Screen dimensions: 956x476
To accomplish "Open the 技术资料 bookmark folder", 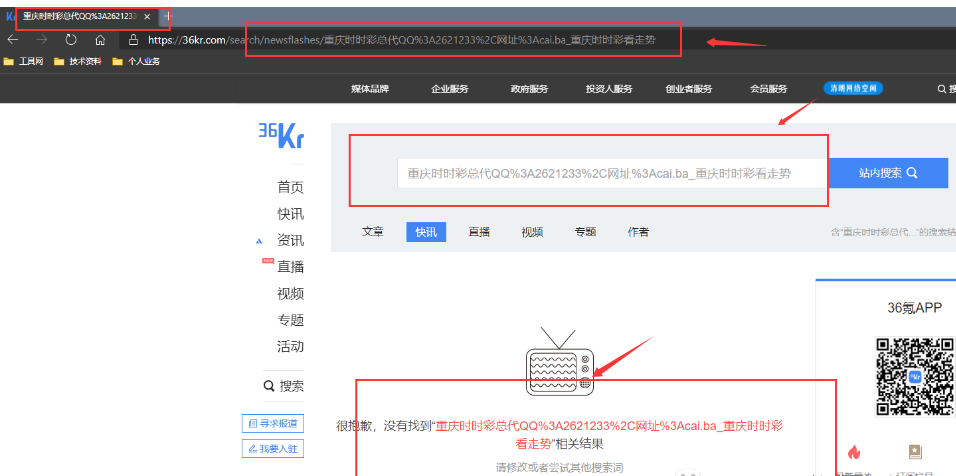I will coord(77,61).
